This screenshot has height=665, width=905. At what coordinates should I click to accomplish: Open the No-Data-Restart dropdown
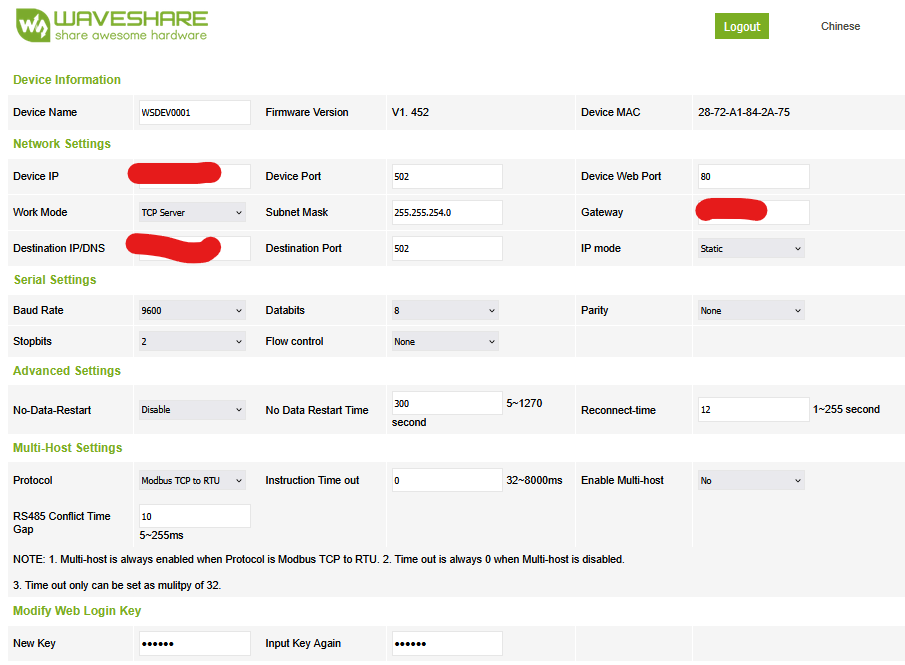tap(192, 409)
